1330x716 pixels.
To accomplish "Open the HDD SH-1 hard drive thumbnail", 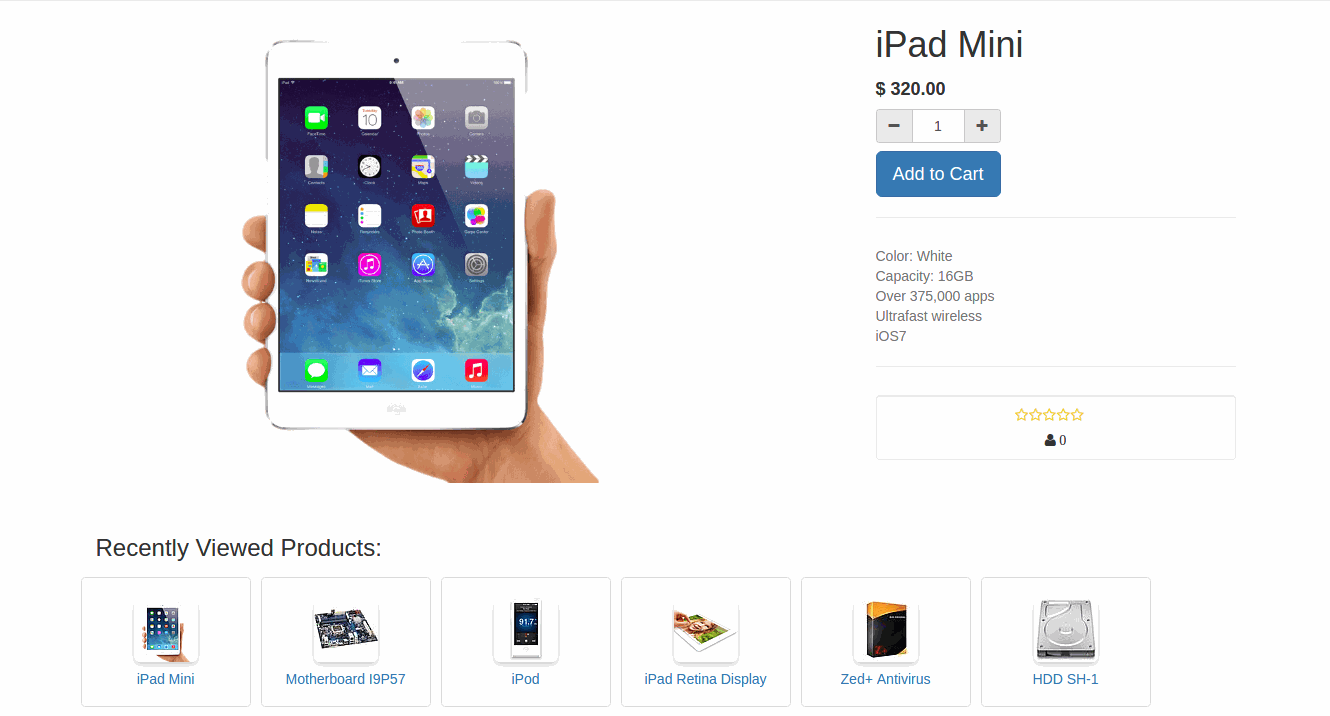I will 1066,633.
